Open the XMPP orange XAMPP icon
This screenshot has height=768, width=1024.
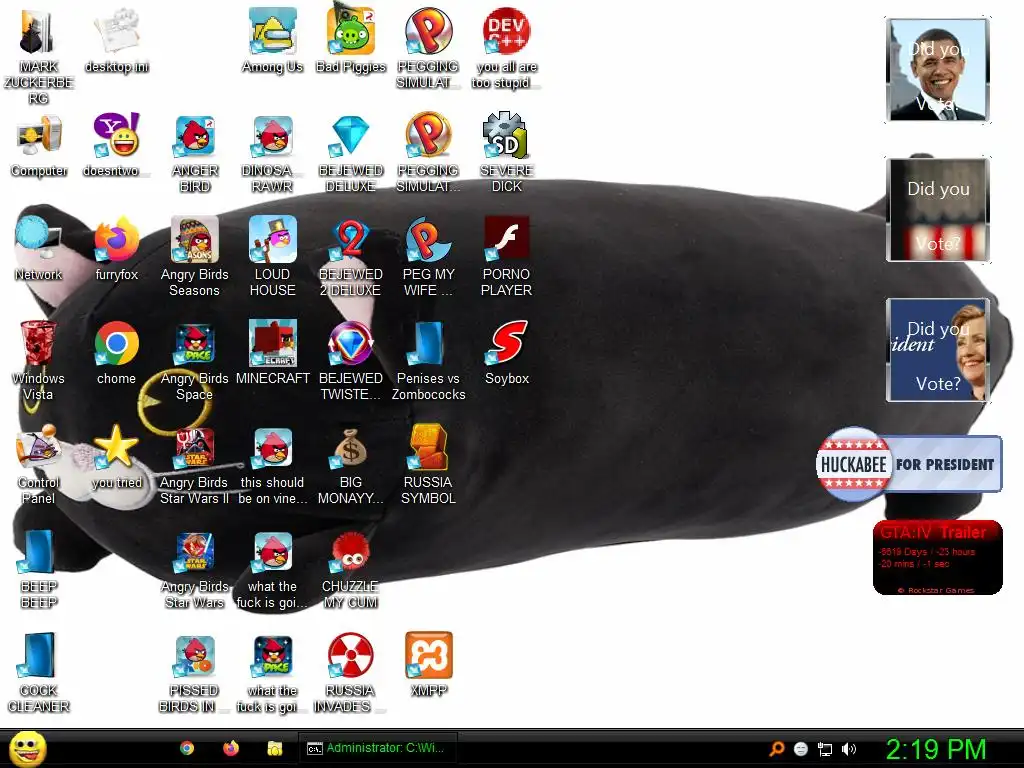pos(428,655)
